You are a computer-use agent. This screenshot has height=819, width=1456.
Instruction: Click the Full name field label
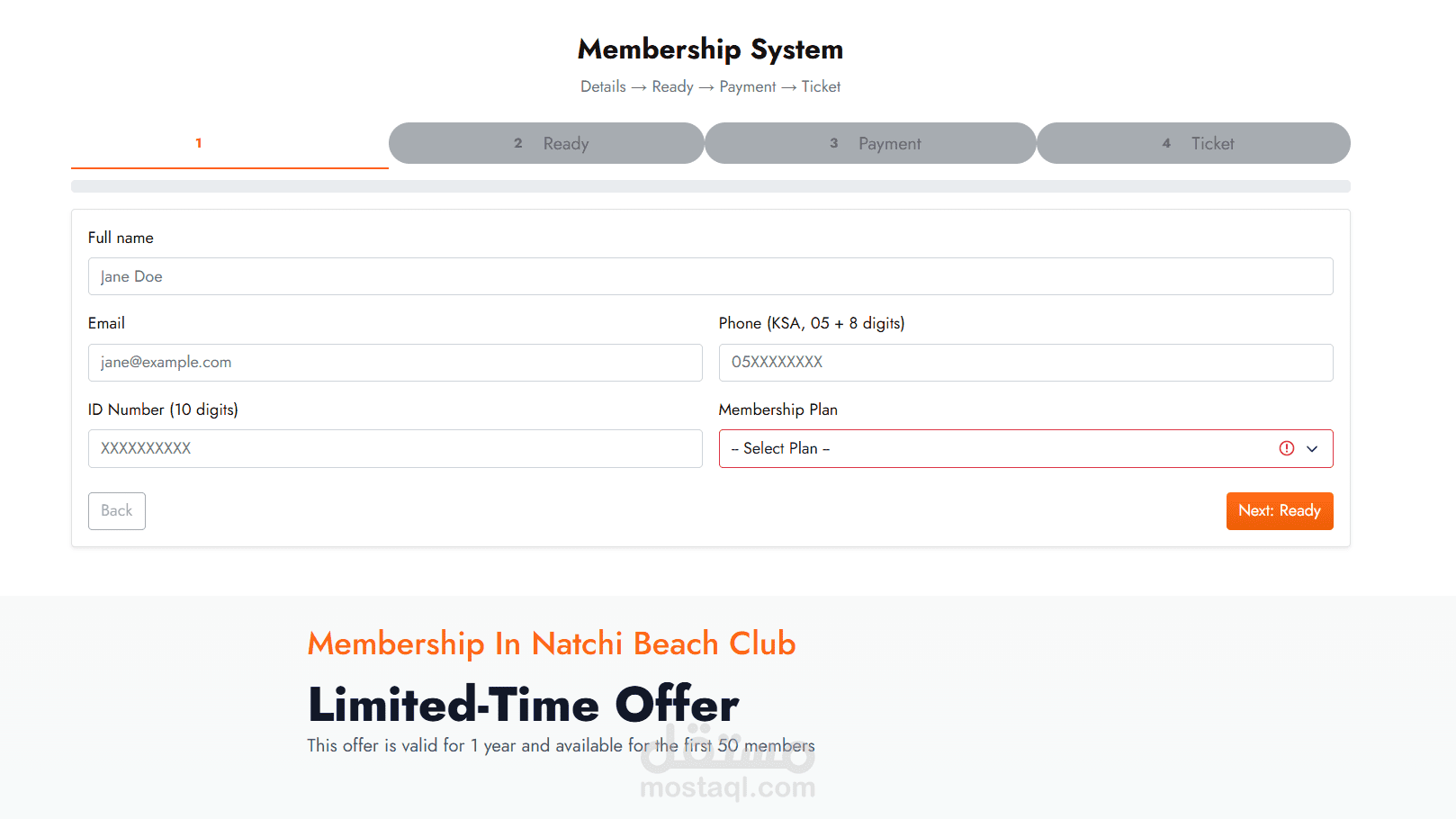click(121, 238)
